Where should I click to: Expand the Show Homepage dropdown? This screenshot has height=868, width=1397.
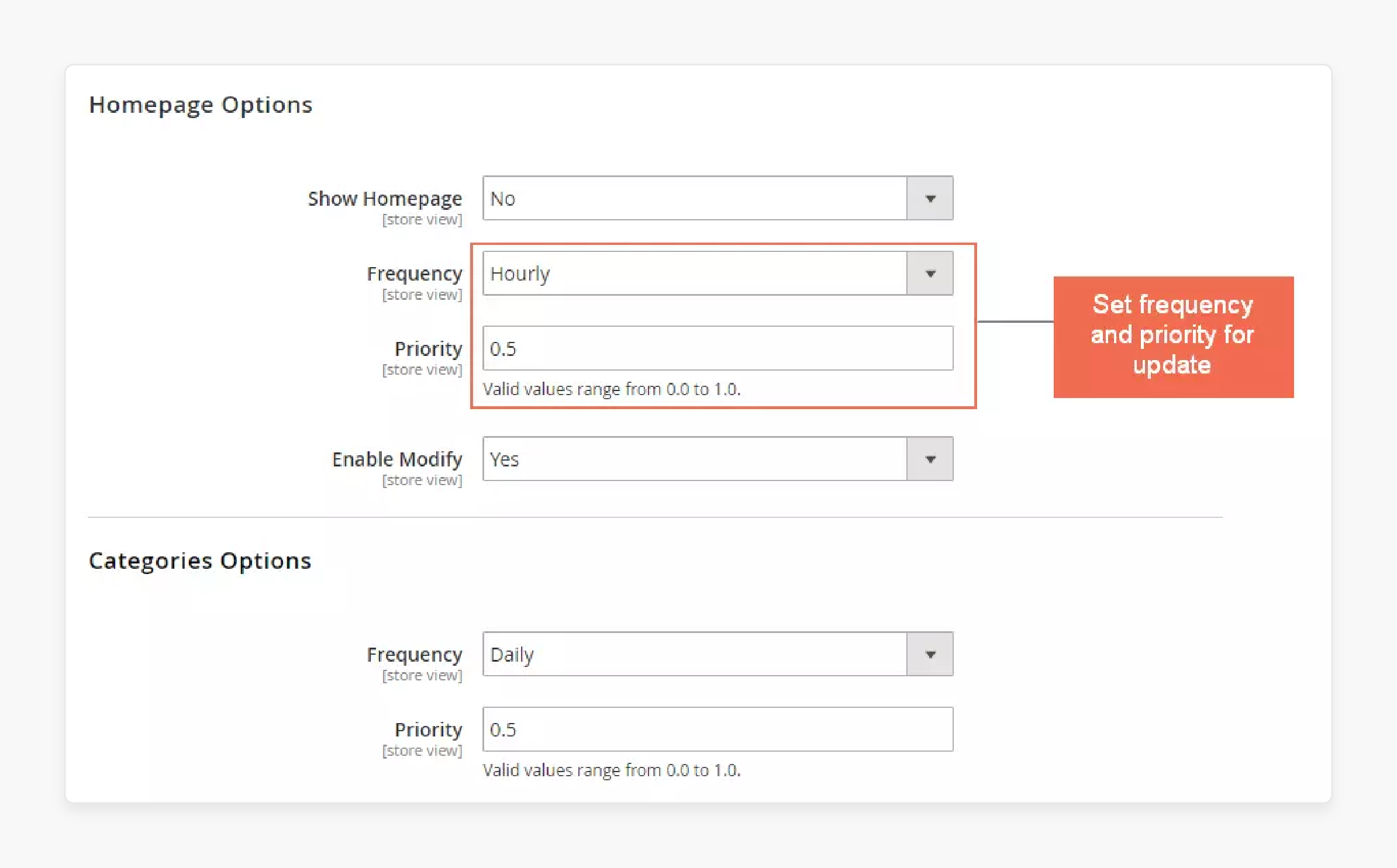929,198
